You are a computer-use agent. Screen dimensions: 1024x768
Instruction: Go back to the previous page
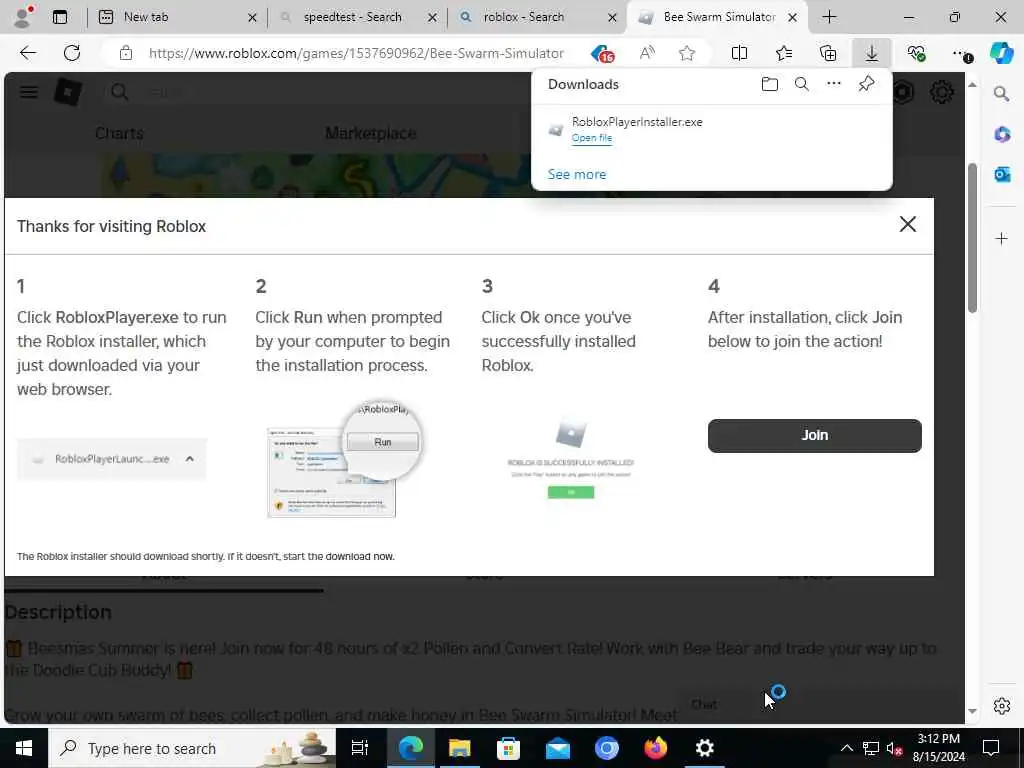(27, 53)
